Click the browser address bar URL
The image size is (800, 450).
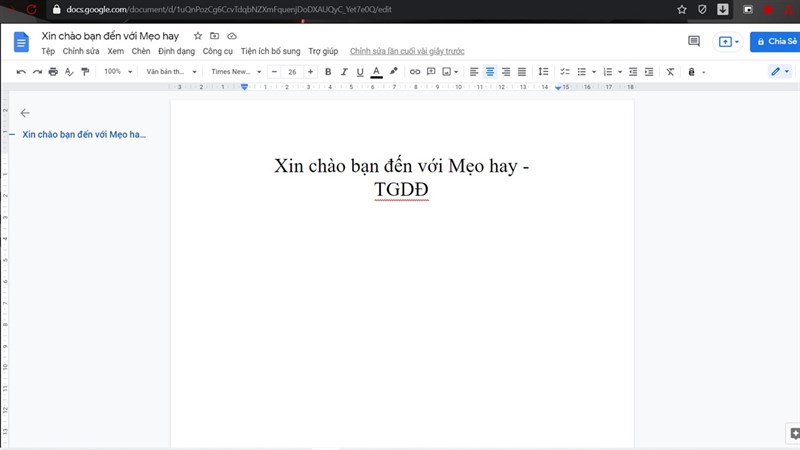click(x=229, y=9)
